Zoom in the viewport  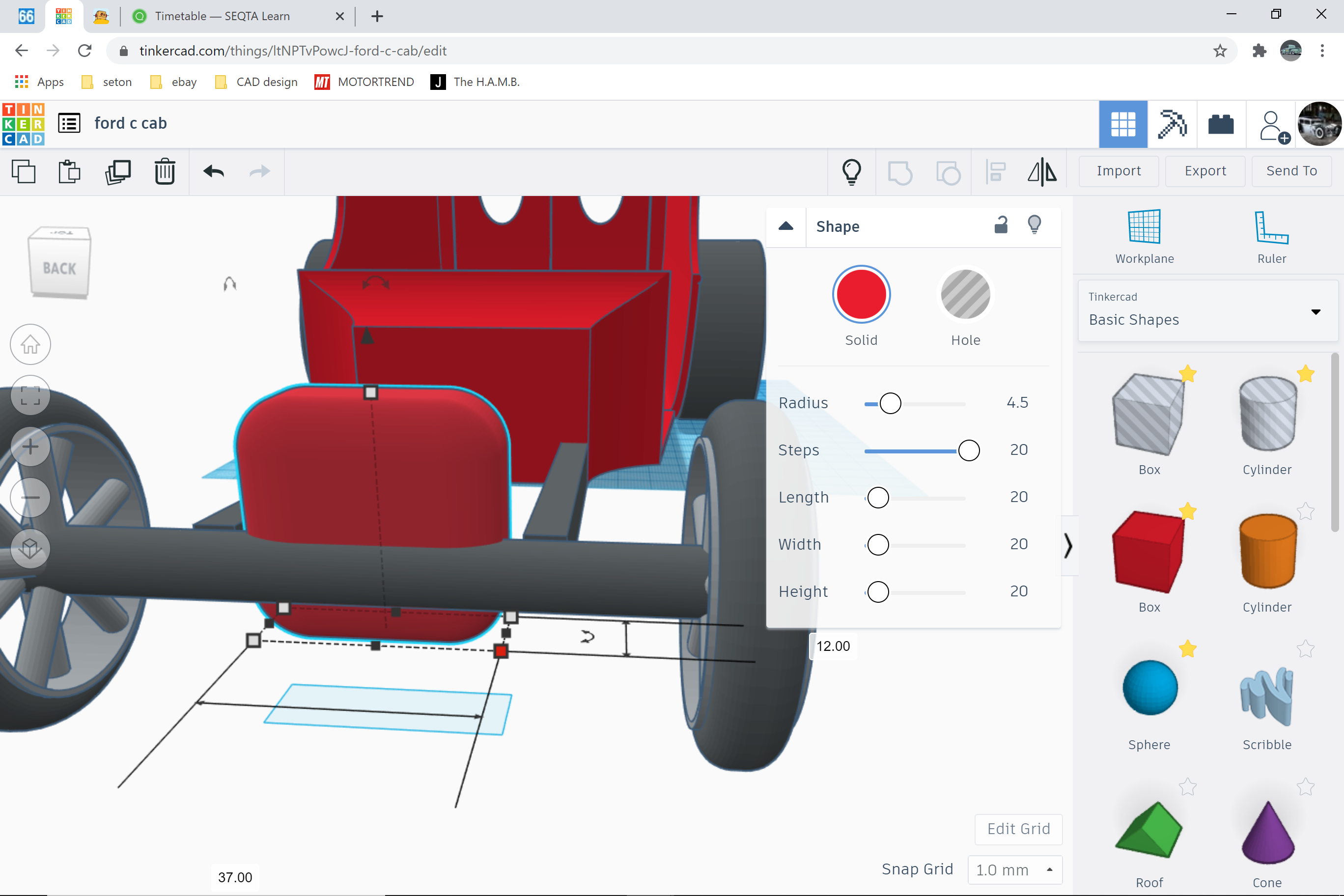pos(30,447)
